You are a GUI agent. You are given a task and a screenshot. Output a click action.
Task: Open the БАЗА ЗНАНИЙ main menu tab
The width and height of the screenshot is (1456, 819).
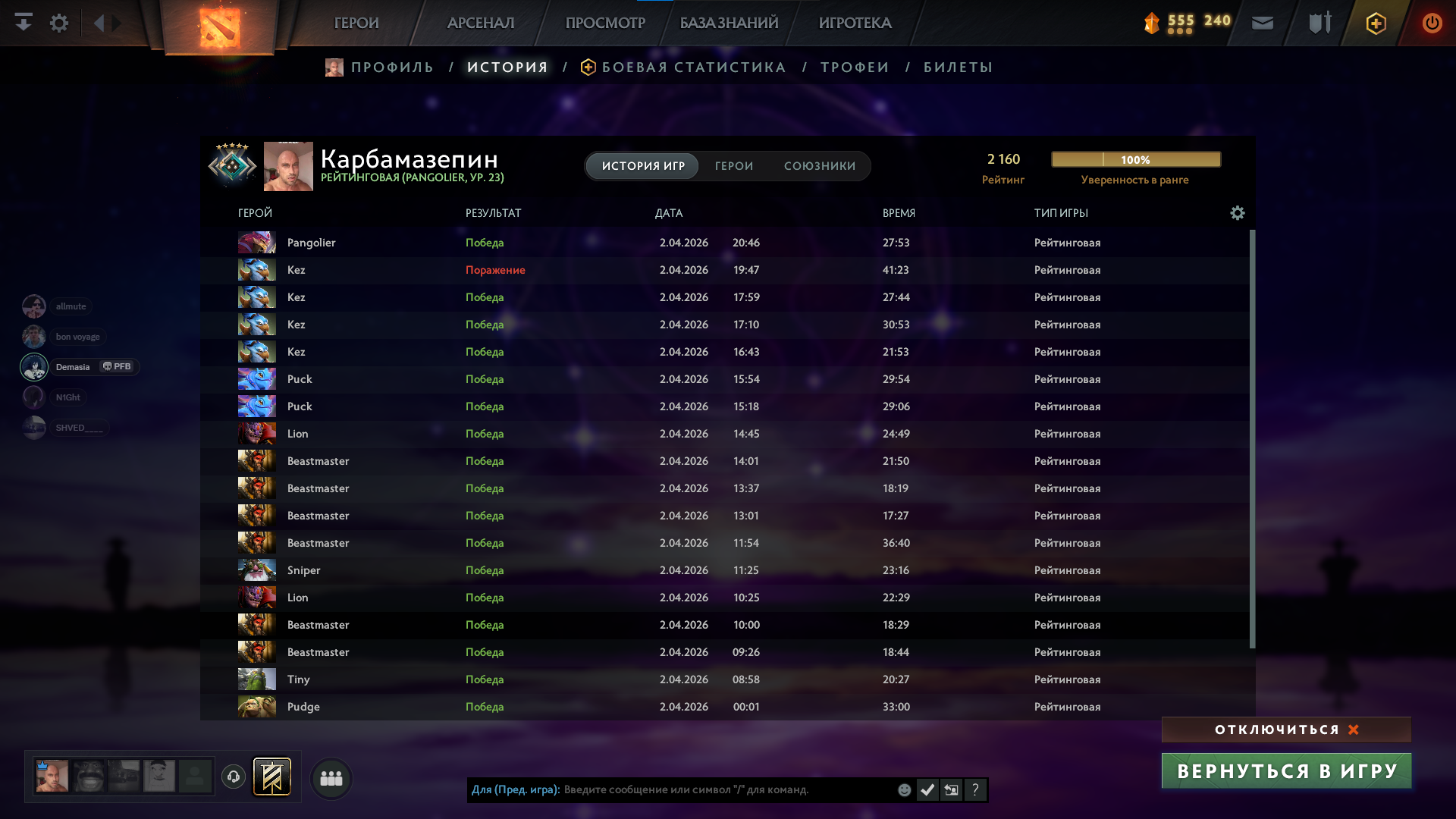pyautogui.click(x=729, y=23)
